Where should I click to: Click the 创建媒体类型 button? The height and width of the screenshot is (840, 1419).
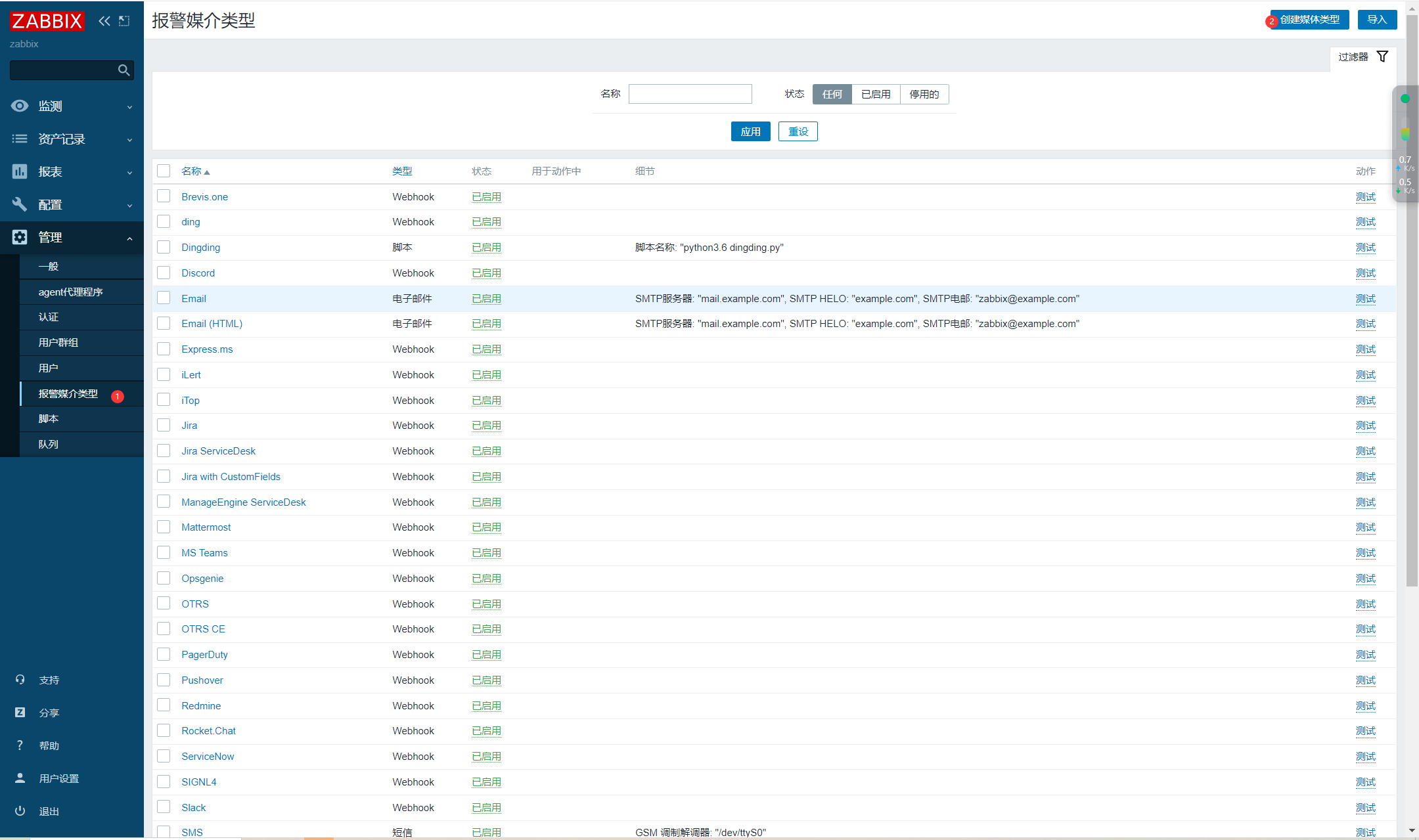pyautogui.click(x=1309, y=20)
